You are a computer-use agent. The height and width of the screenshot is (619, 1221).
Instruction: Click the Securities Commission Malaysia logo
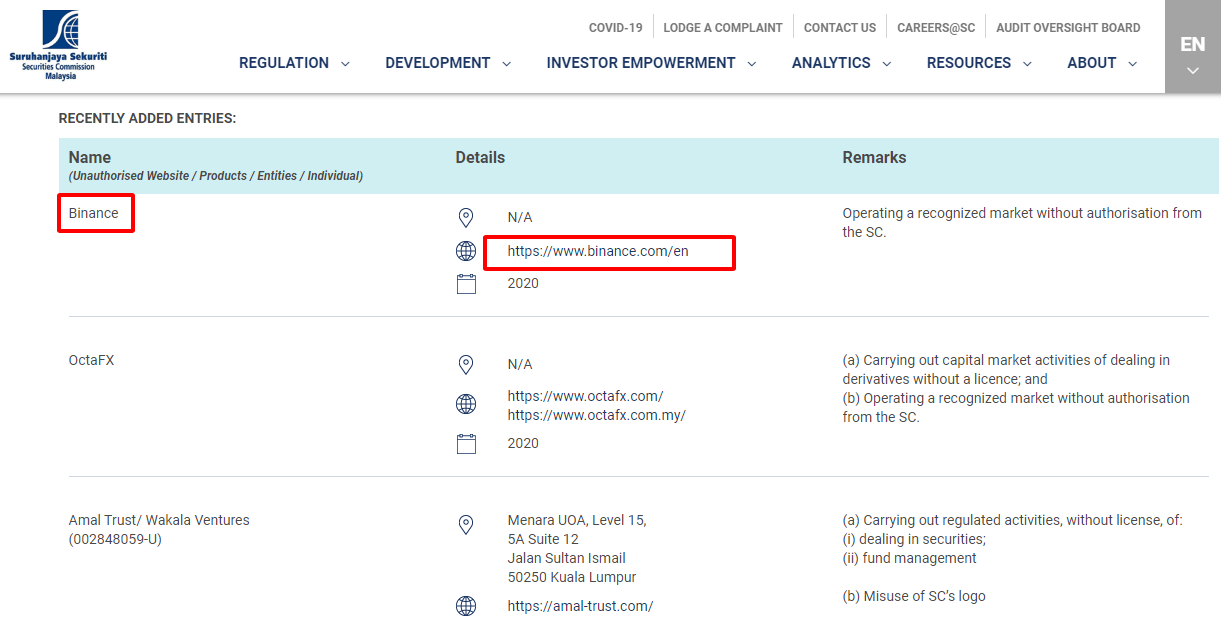pos(58,45)
